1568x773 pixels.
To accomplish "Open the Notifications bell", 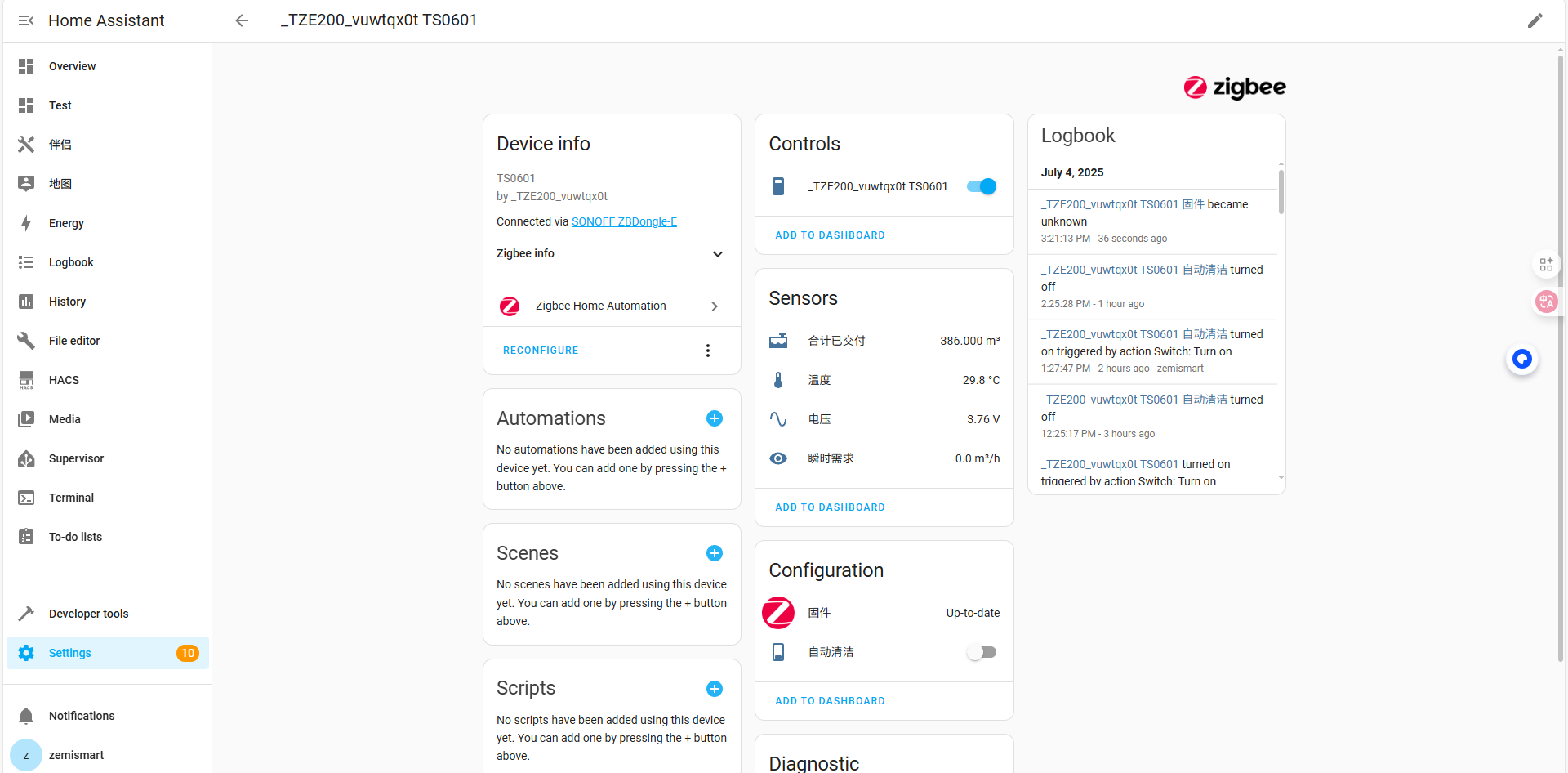I will (x=26, y=716).
